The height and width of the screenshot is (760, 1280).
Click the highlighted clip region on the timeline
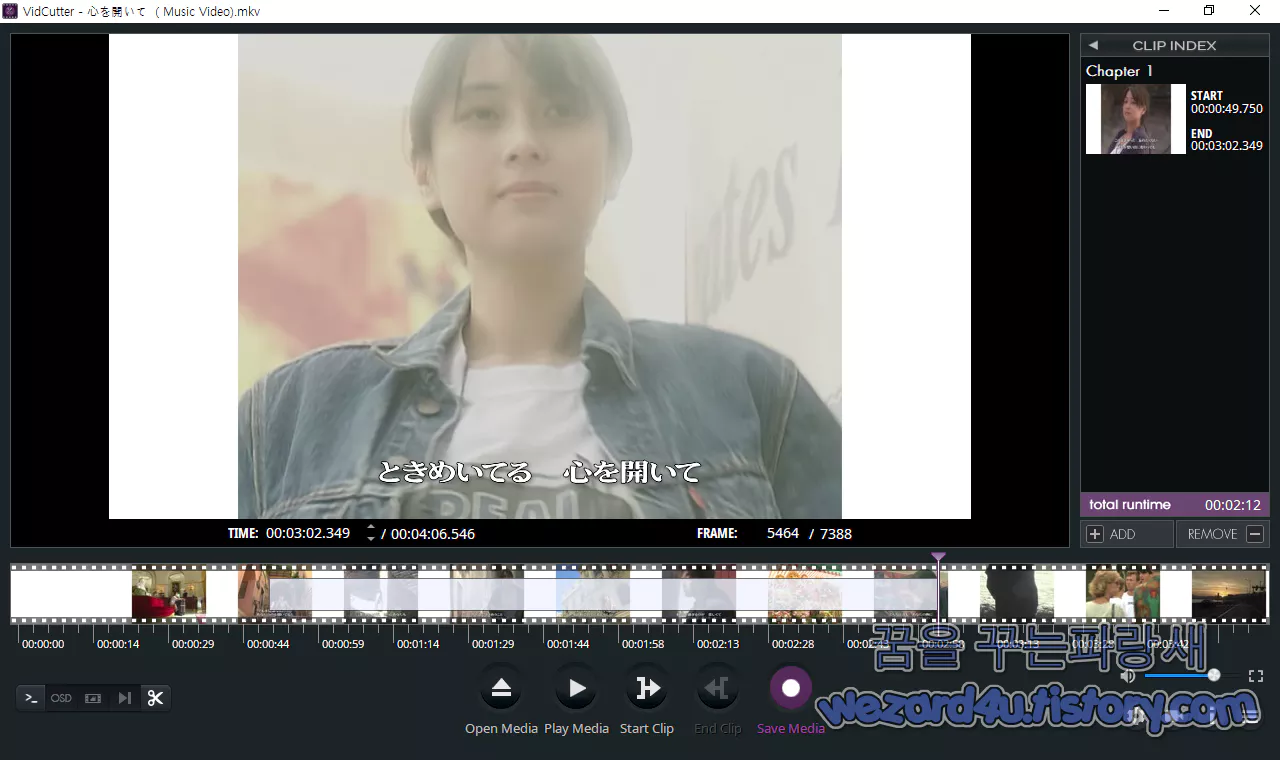coord(603,595)
